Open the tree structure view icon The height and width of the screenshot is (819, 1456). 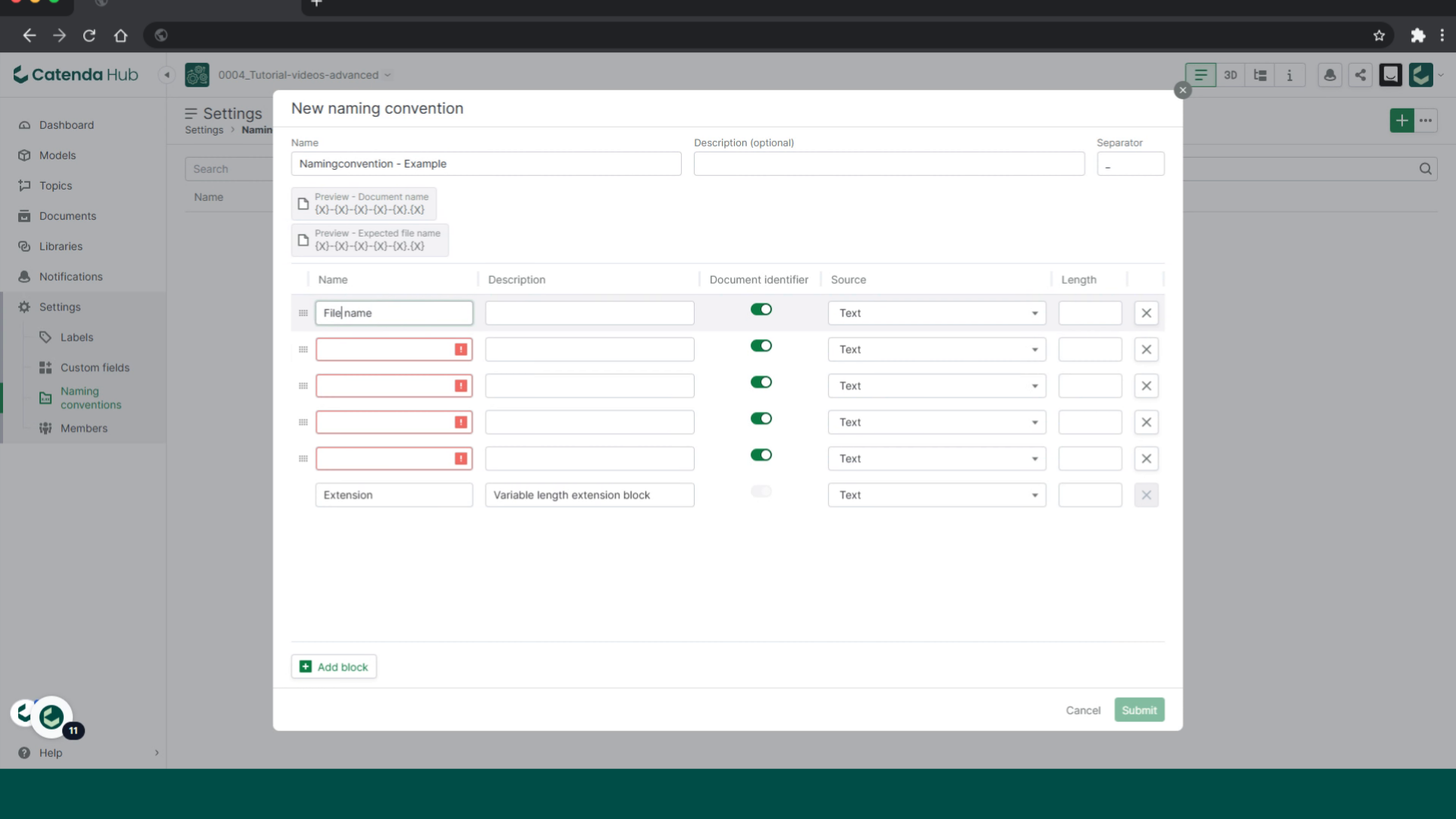[x=1260, y=75]
